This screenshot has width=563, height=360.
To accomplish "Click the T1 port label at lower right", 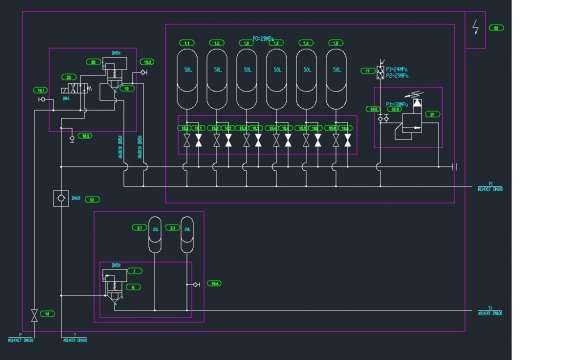I will point(490,311).
